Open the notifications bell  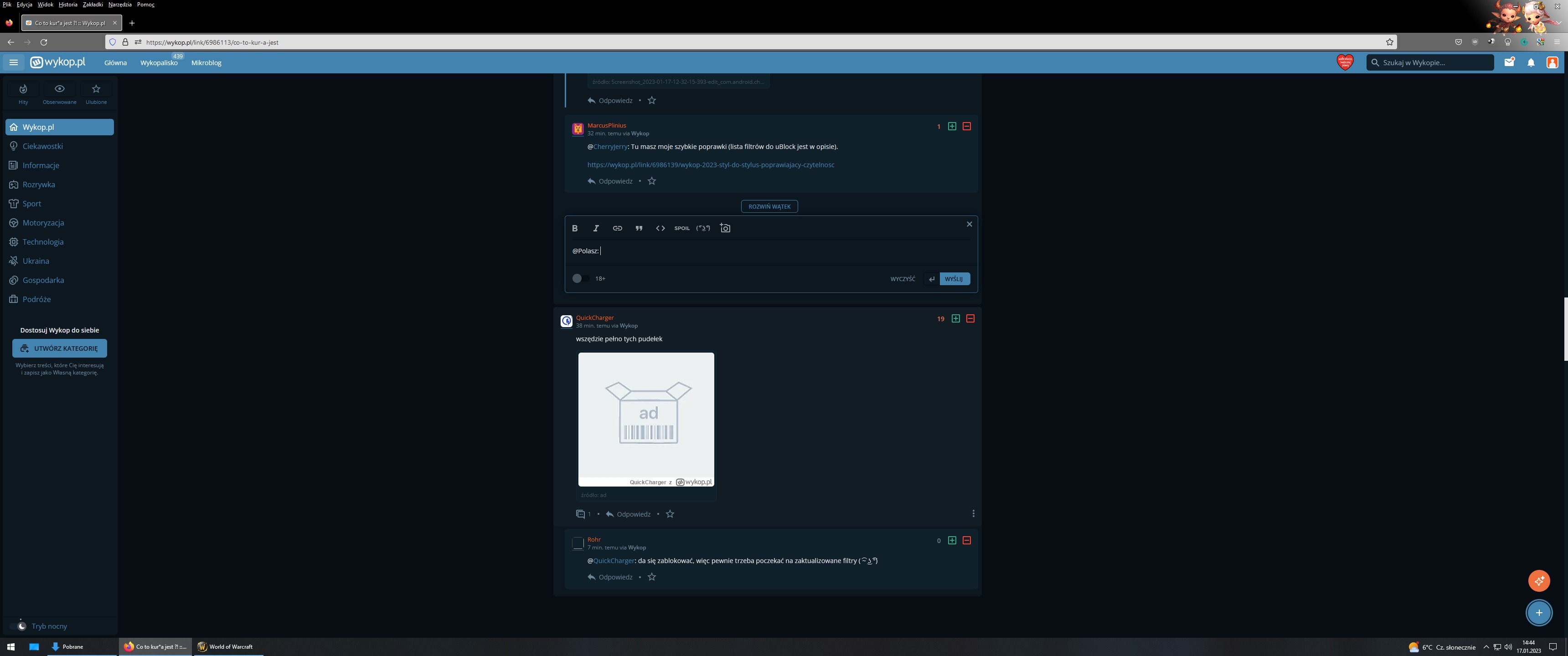[1530, 63]
